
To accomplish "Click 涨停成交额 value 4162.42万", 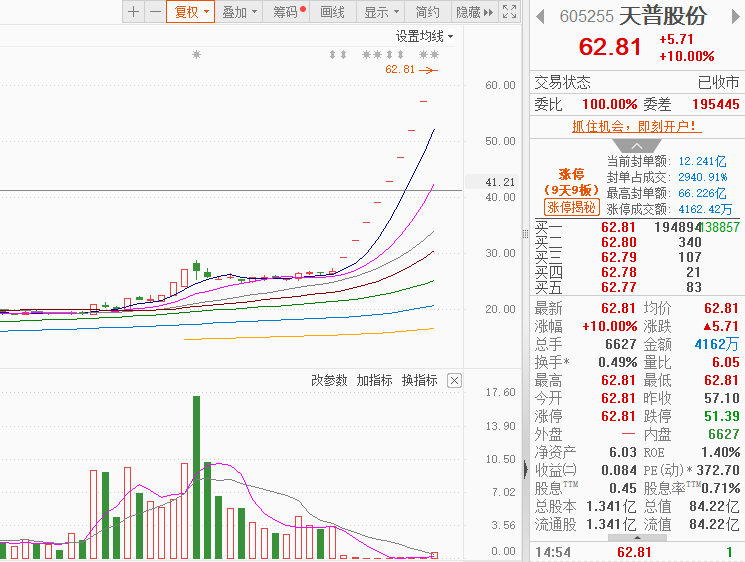I will [705, 209].
